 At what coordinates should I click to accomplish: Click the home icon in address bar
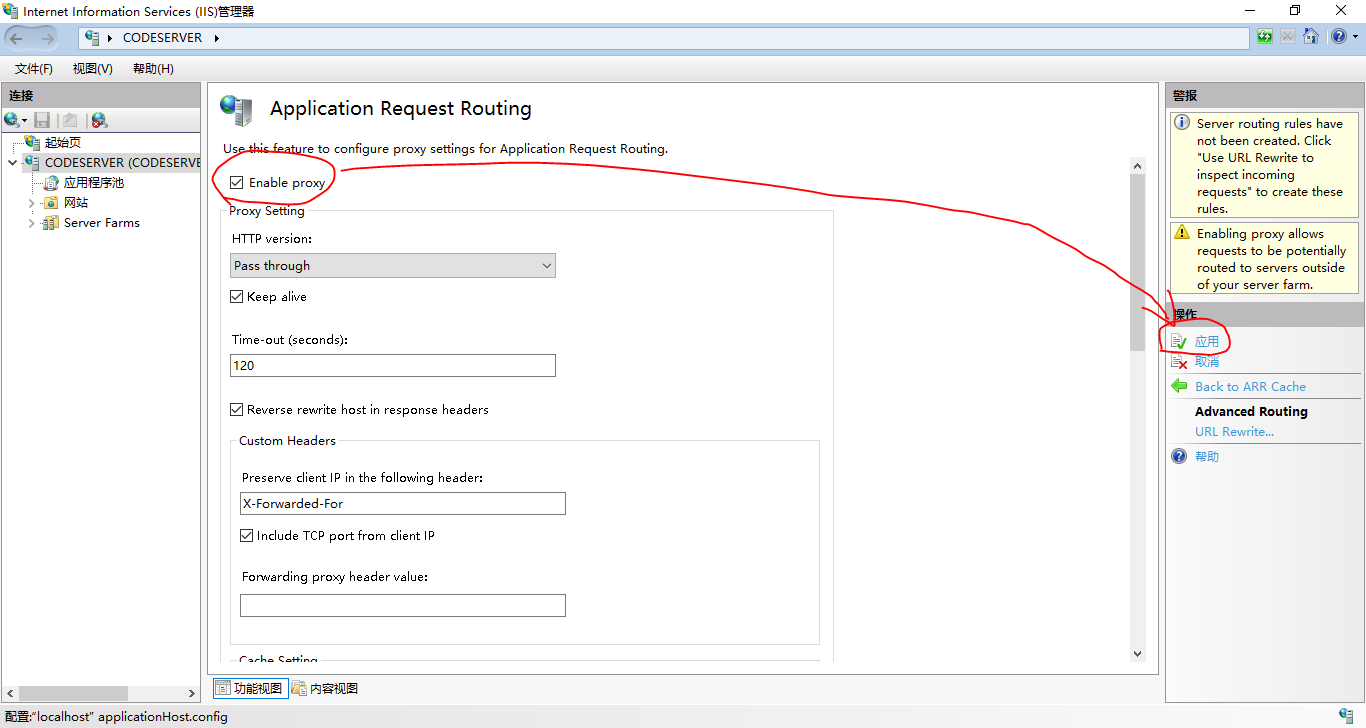1310,37
